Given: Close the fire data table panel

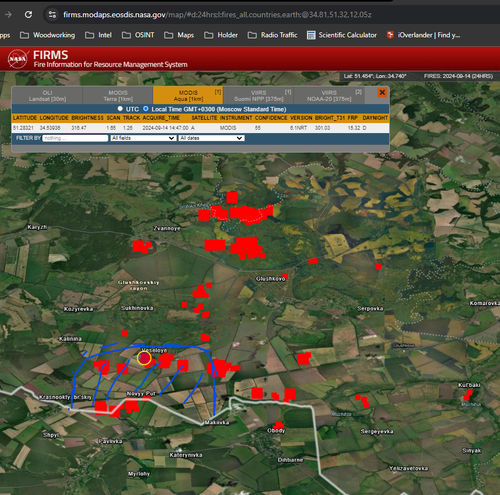Looking at the screenshot, I should (382, 92).
